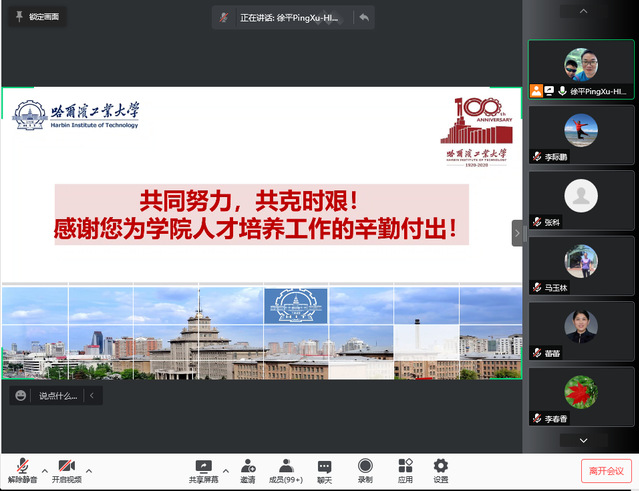Collapse the participant video sidebar

517,233
